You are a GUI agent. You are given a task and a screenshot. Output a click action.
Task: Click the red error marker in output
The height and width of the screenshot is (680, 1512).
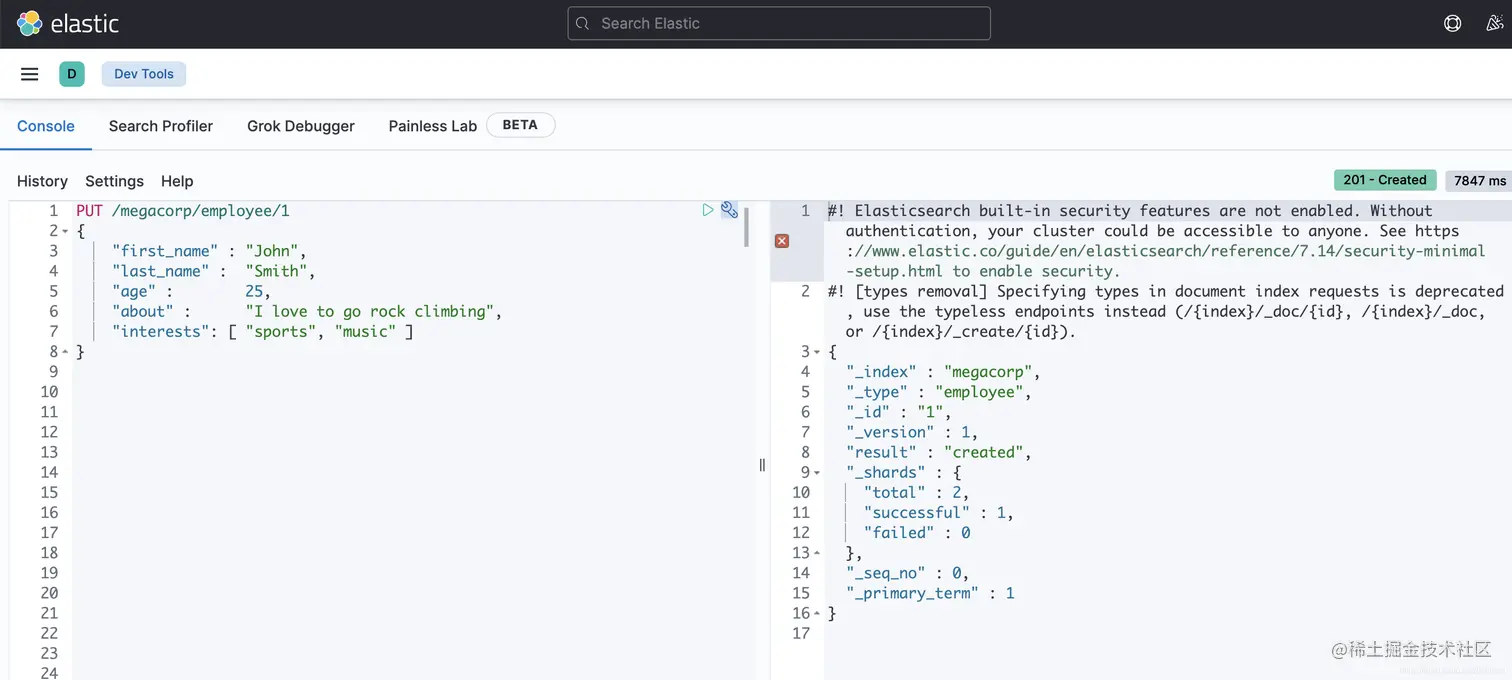point(782,241)
